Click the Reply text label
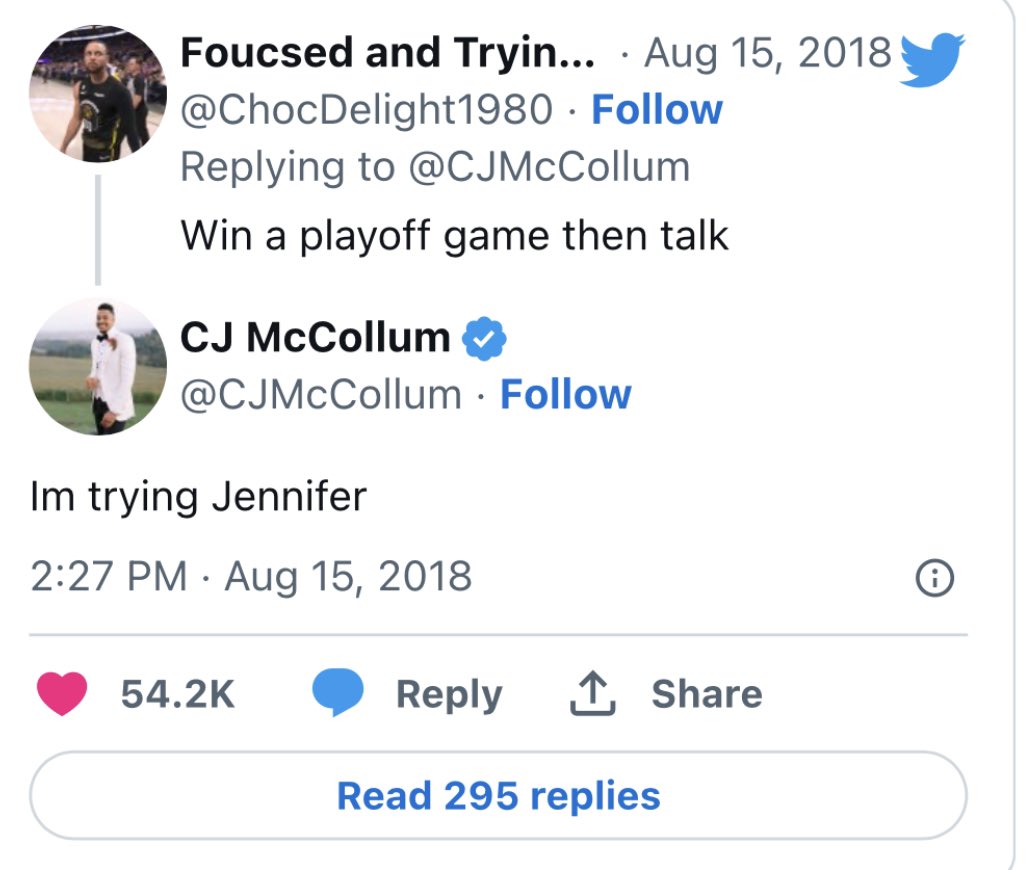The image size is (1031, 870). pos(449,694)
